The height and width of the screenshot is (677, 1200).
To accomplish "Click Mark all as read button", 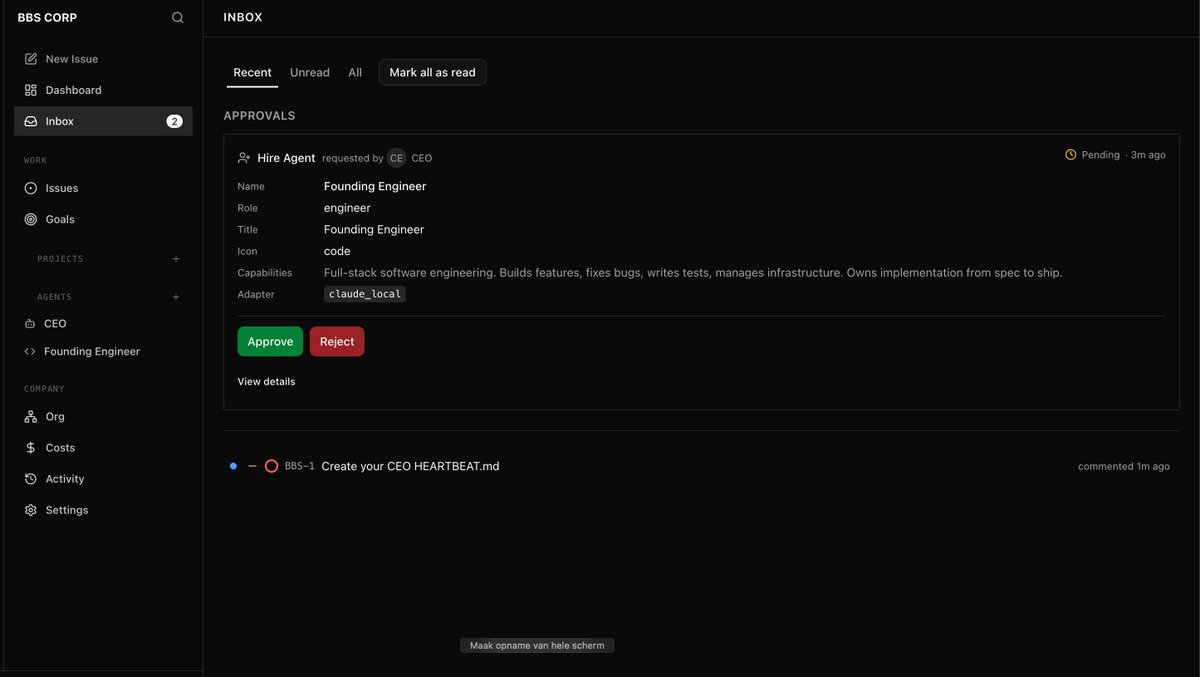I will pos(432,72).
